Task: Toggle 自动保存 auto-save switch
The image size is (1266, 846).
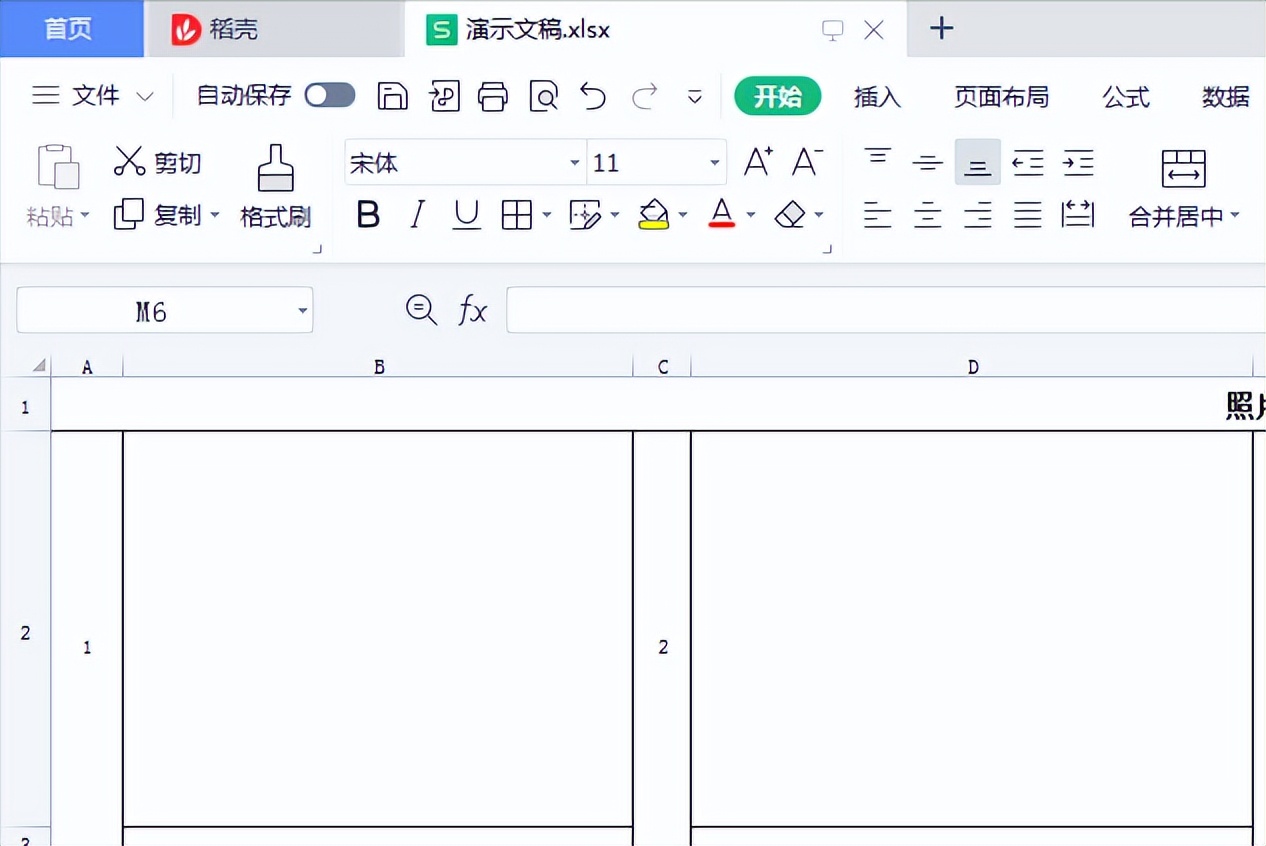Action: [x=330, y=95]
